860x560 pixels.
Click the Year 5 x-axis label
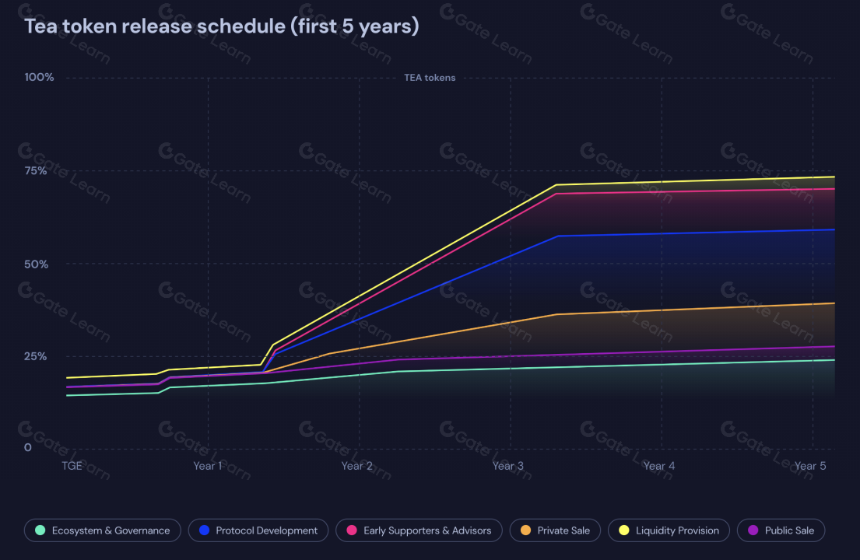810,466
